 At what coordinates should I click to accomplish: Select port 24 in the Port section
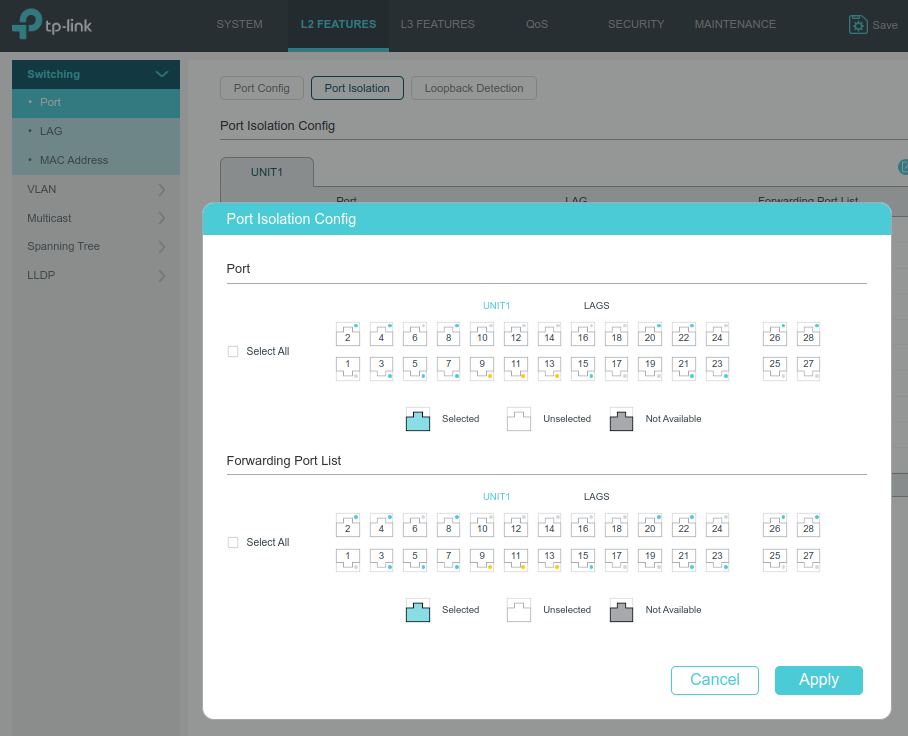pyautogui.click(x=717, y=334)
